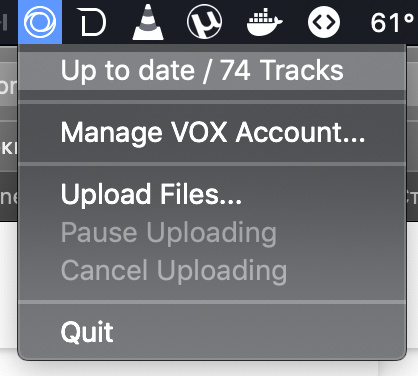Choose Manage VOX Account...

pyautogui.click(x=212, y=133)
